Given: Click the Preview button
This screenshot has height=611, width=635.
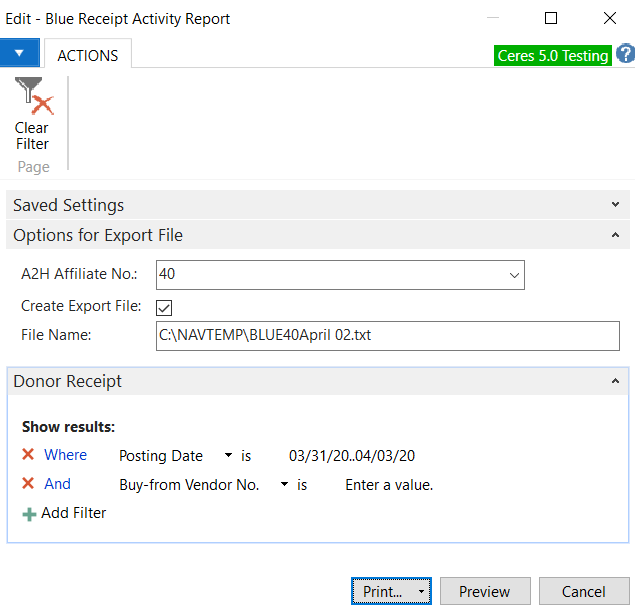Looking at the screenshot, I should pyautogui.click(x=484, y=592).
